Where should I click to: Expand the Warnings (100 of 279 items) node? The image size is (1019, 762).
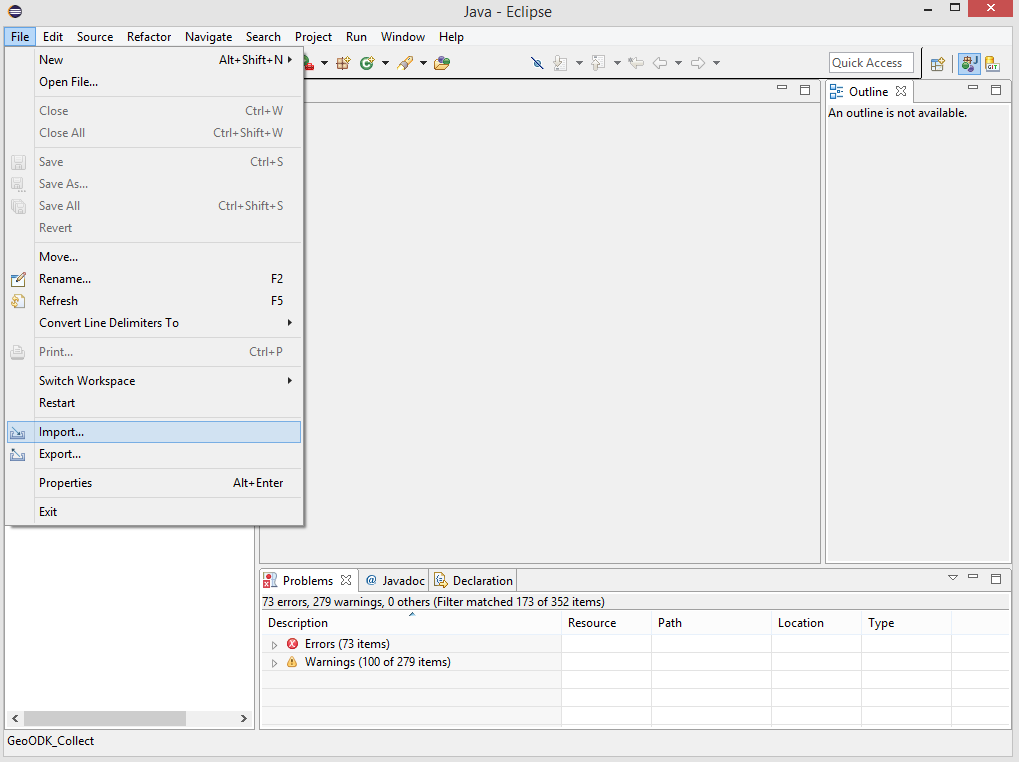(x=274, y=663)
